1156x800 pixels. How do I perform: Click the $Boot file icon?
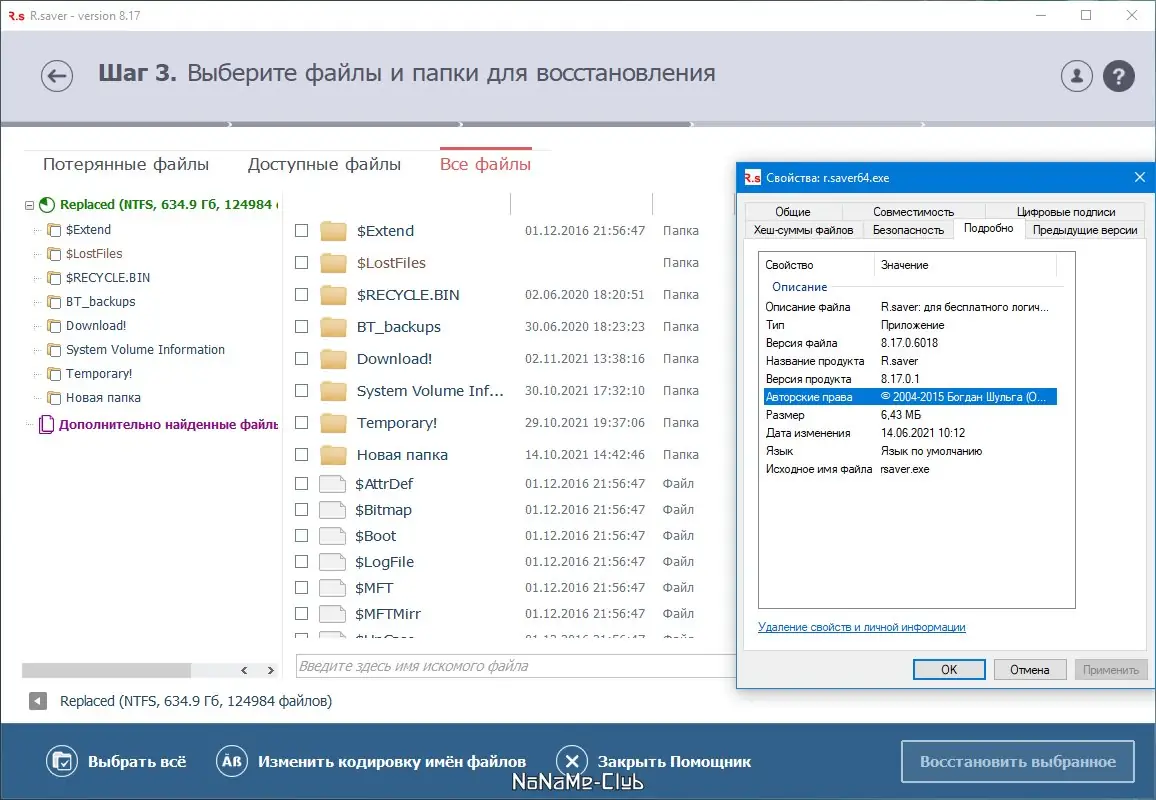tap(332, 536)
